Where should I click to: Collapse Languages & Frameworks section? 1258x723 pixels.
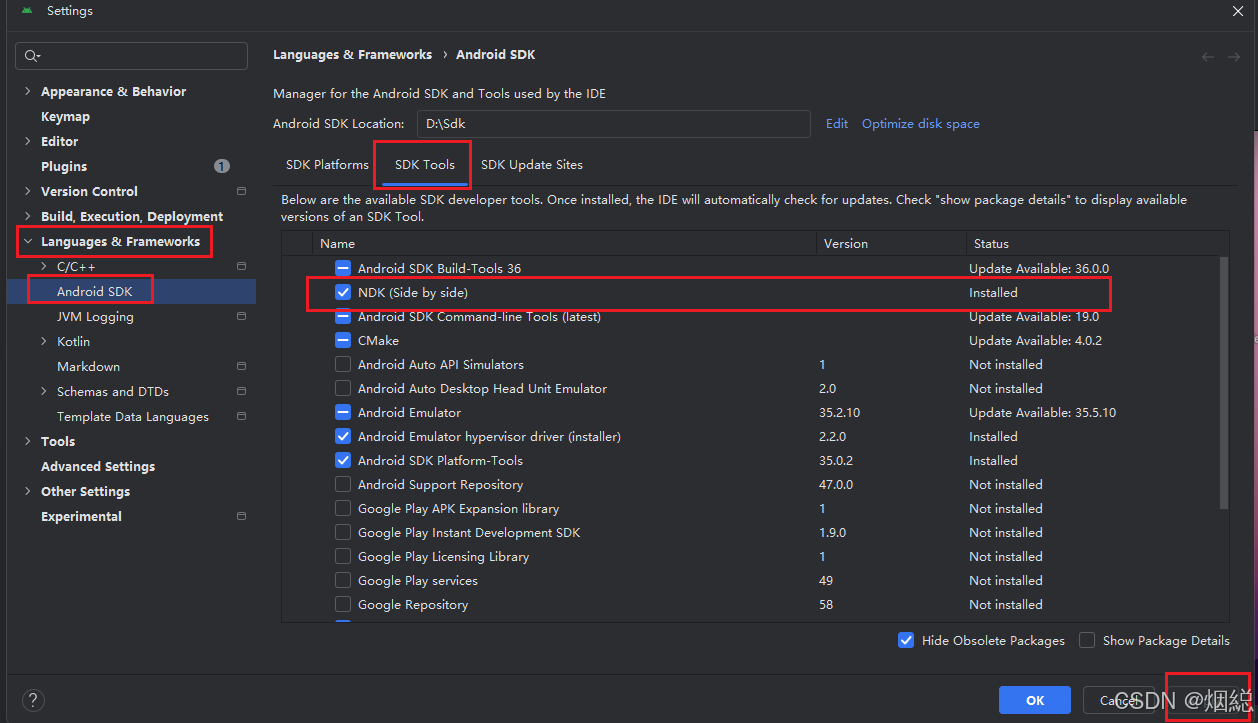click(28, 241)
